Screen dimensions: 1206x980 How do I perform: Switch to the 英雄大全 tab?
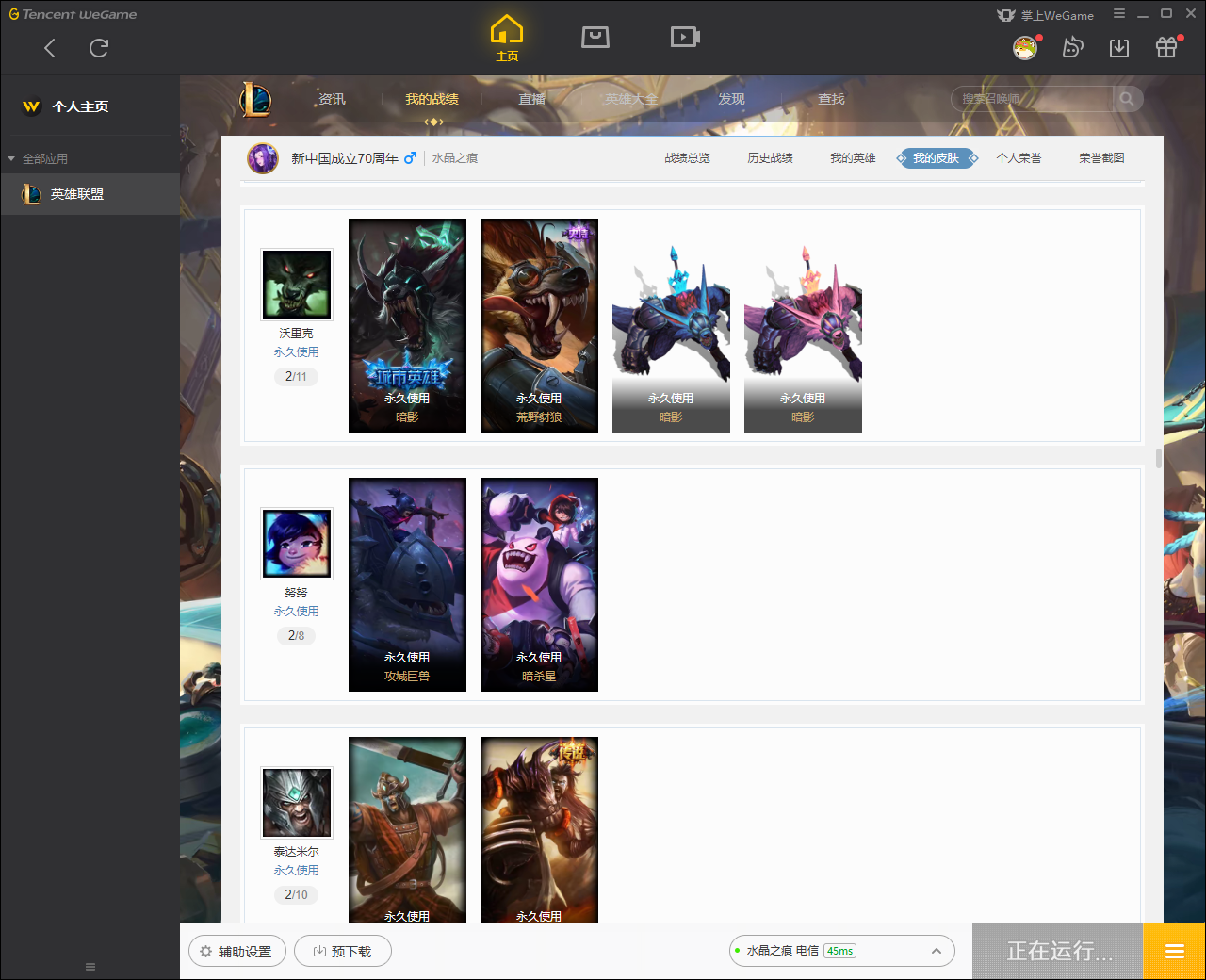click(631, 99)
